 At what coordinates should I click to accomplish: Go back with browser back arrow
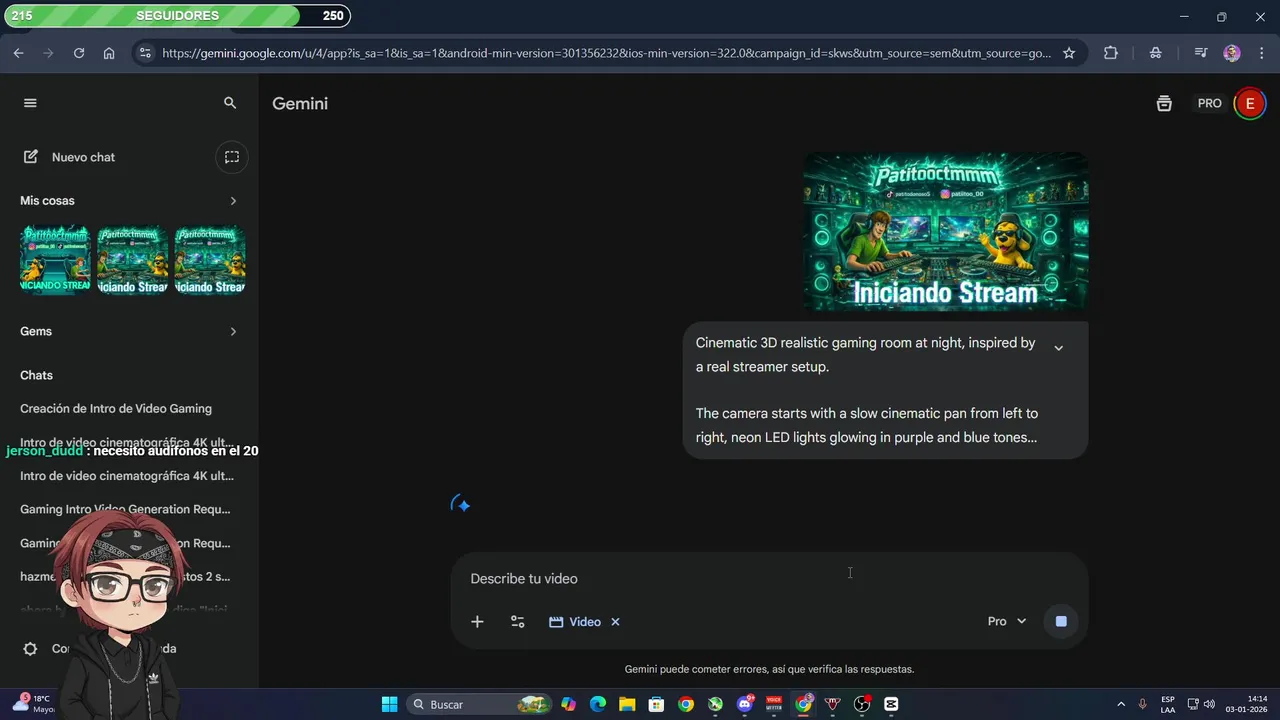click(19, 53)
